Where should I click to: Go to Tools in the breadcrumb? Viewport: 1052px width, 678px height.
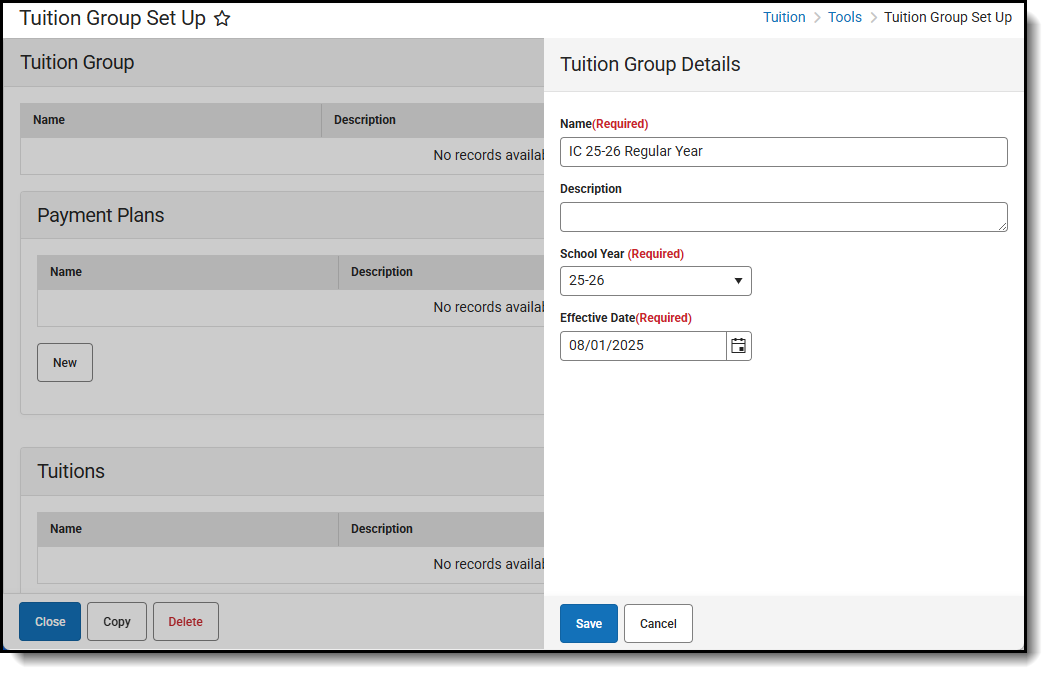click(844, 17)
